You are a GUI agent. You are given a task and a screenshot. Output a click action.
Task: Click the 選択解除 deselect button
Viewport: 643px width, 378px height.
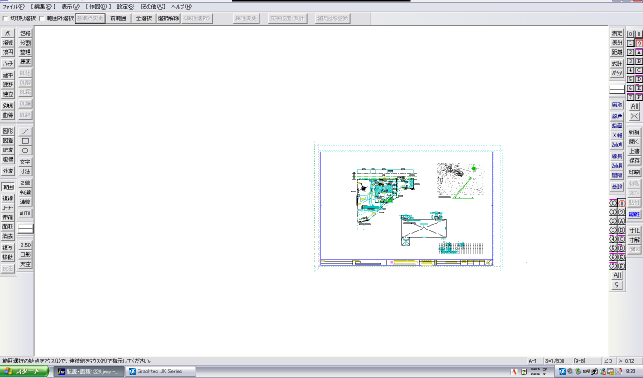[169, 18]
